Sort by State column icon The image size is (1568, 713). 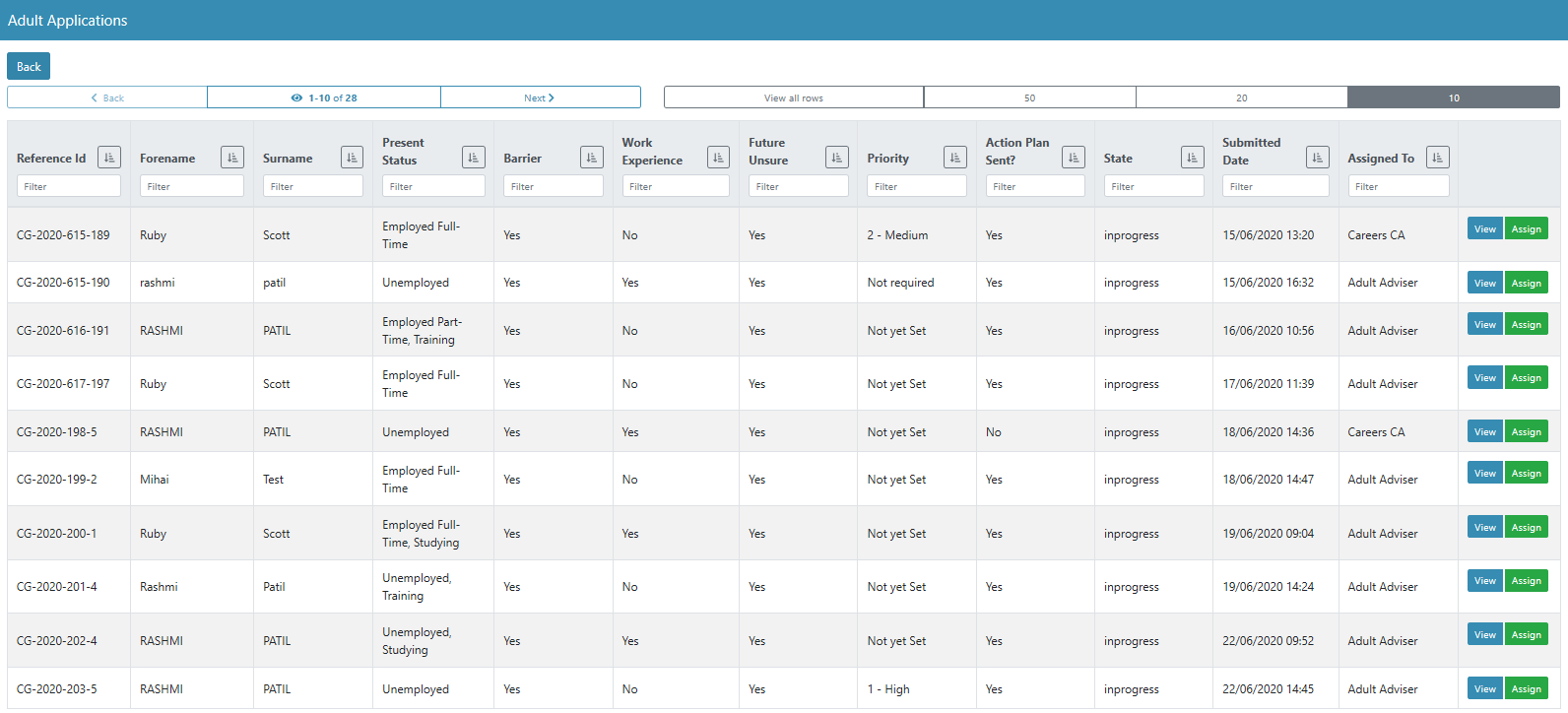[x=1193, y=157]
